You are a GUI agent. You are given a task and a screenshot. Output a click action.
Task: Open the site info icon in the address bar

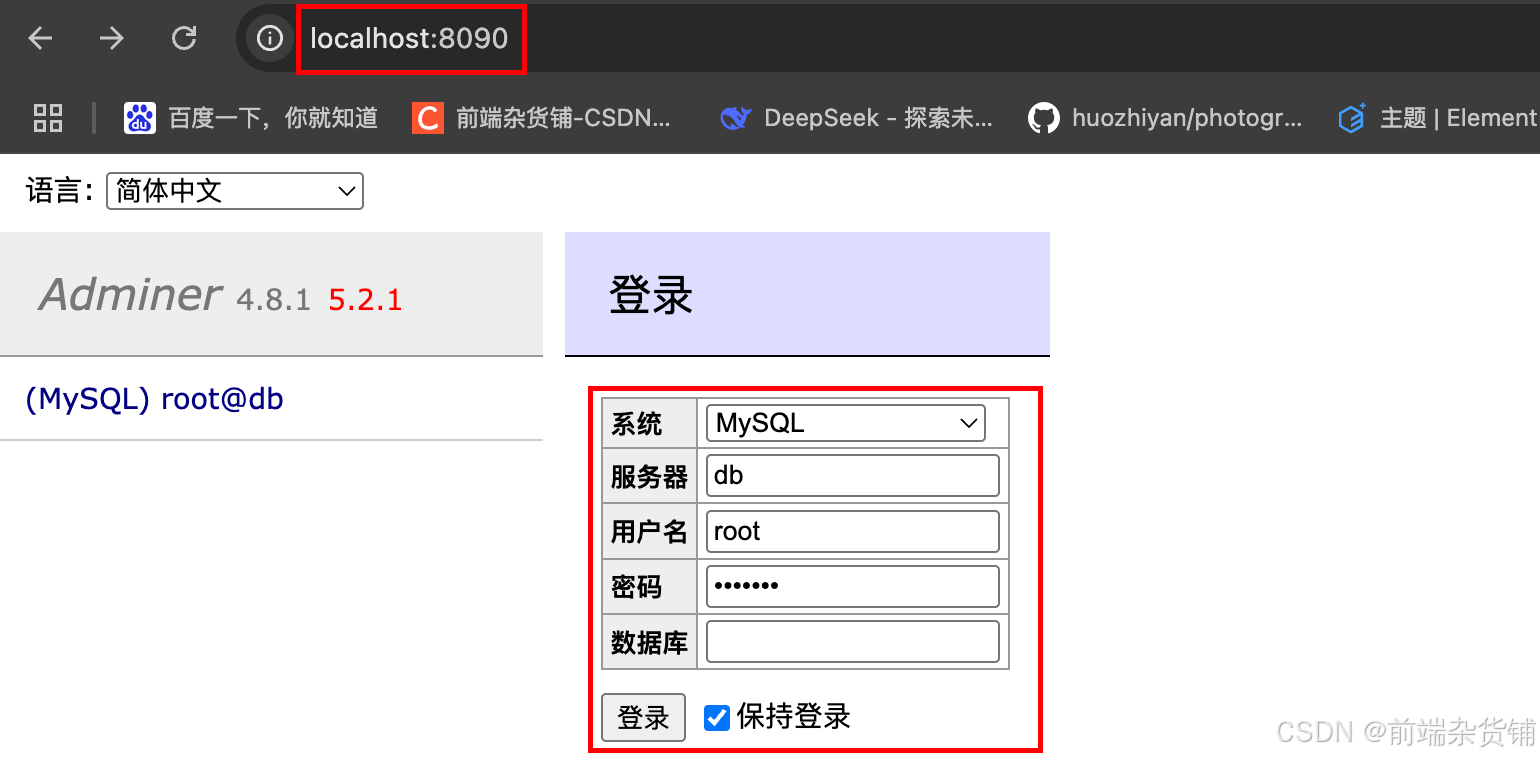(x=269, y=39)
